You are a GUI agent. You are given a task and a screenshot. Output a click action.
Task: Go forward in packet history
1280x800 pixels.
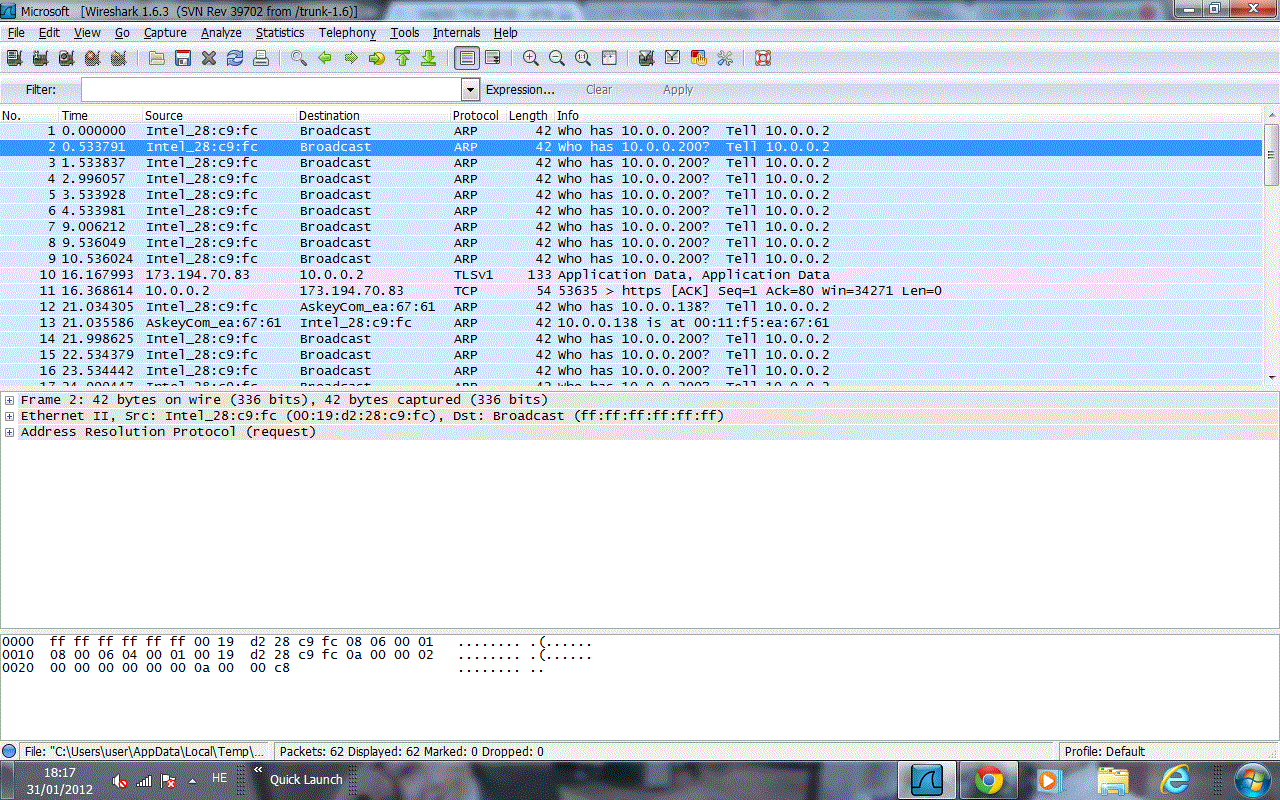point(351,58)
